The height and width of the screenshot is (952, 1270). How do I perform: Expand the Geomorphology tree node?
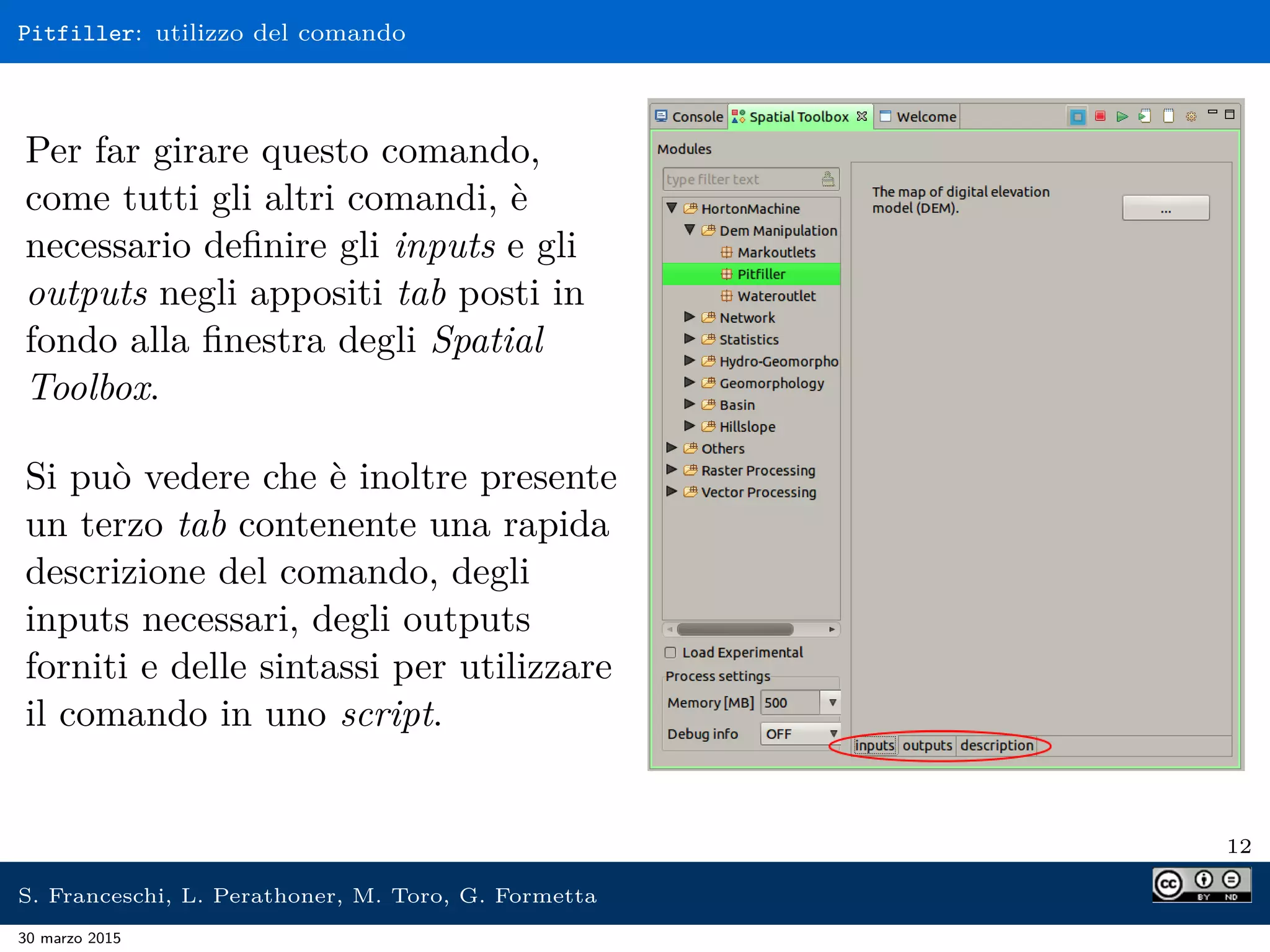coord(690,382)
